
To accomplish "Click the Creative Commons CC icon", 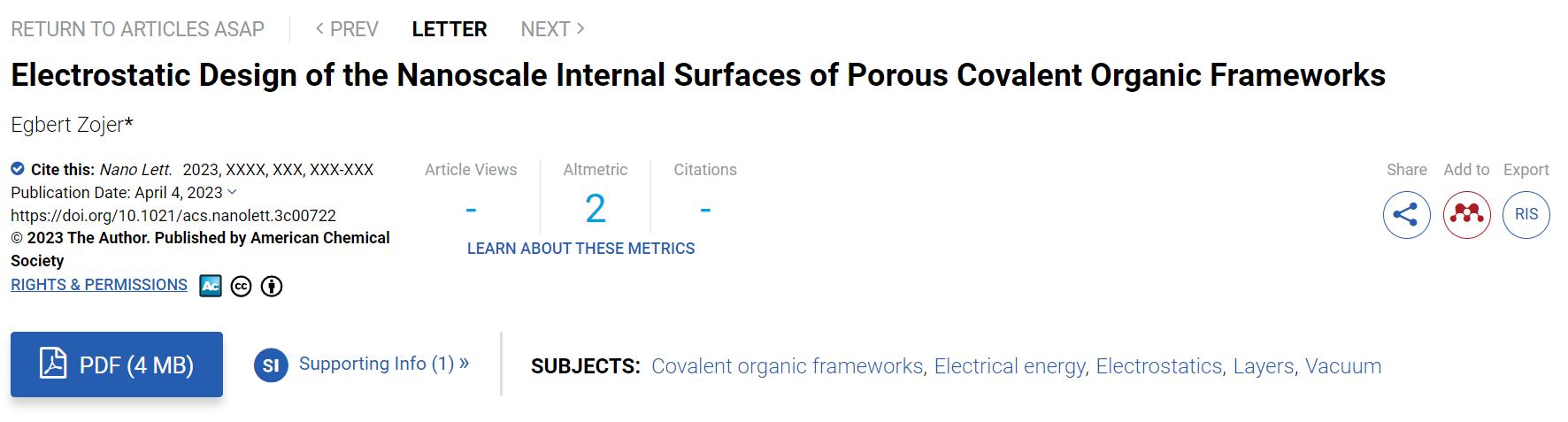I will click(241, 287).
